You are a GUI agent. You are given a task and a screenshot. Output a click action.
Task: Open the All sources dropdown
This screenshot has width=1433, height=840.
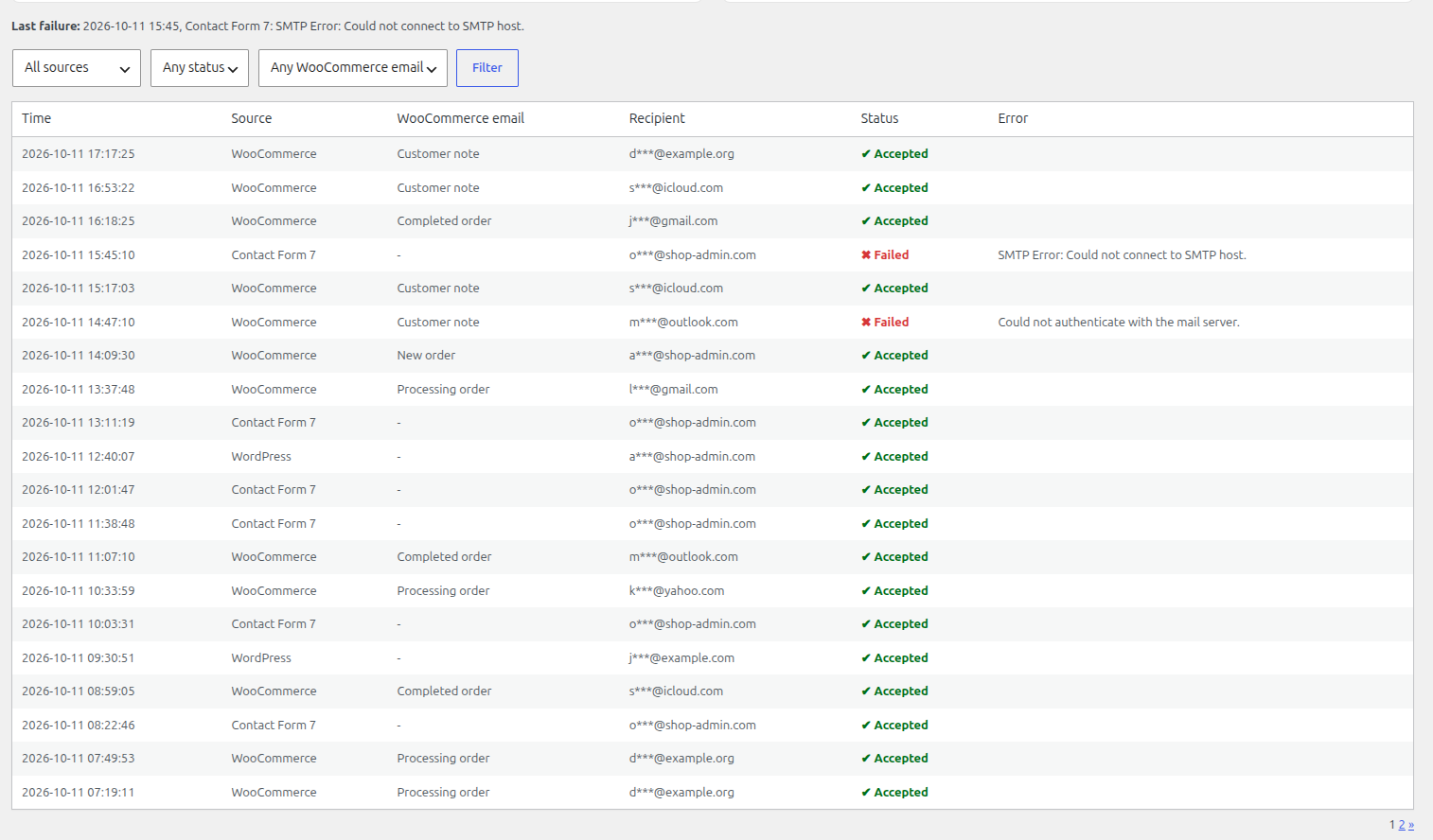(76, 68)
